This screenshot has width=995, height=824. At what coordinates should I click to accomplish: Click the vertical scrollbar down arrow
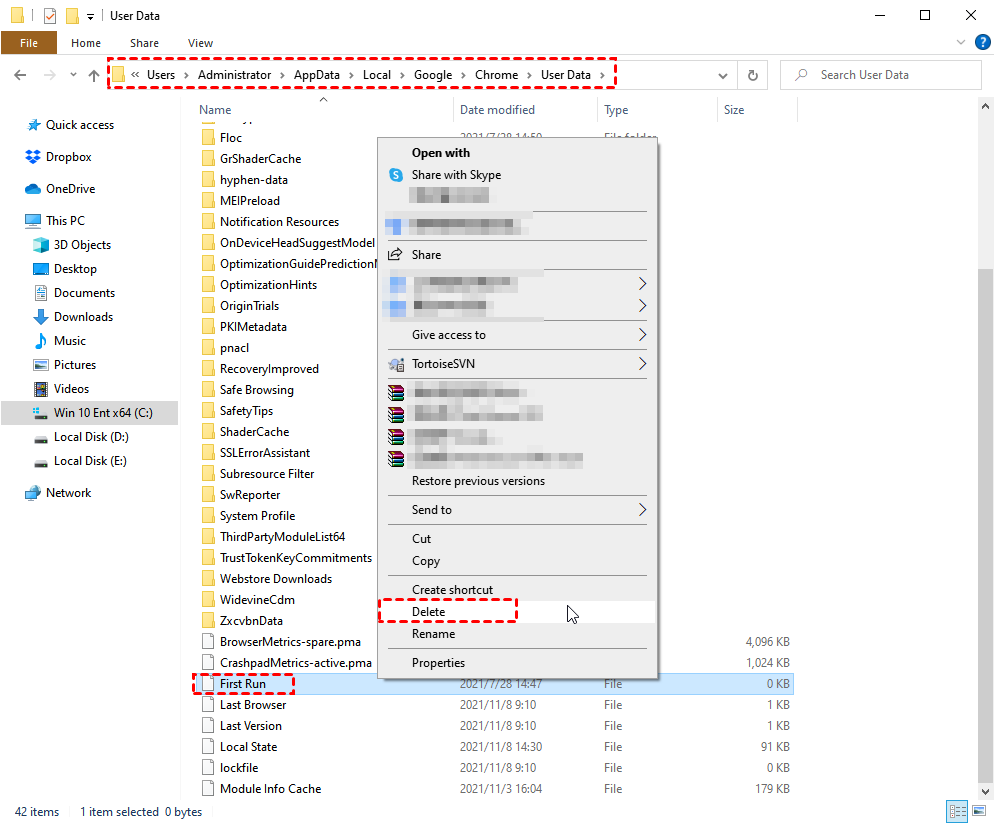pos(985,791)
